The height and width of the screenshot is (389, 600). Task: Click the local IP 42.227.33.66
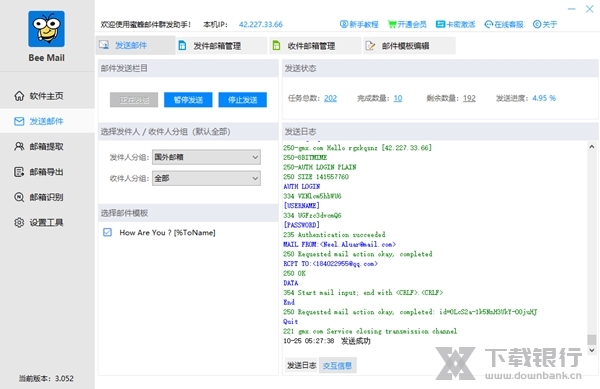(261, 24)
